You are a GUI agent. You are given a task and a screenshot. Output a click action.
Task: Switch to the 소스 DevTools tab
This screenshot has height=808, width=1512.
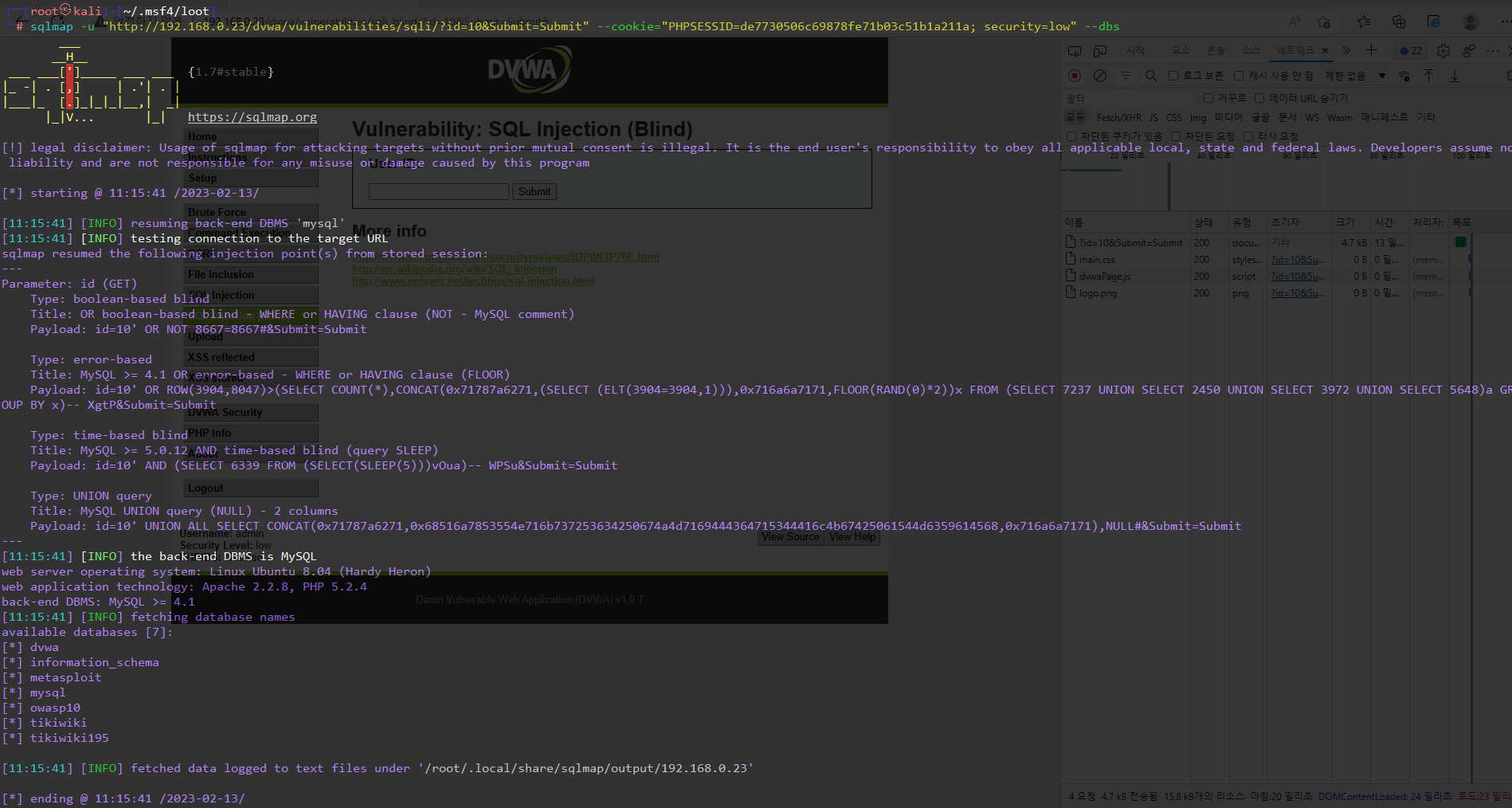click(1251, 50)
